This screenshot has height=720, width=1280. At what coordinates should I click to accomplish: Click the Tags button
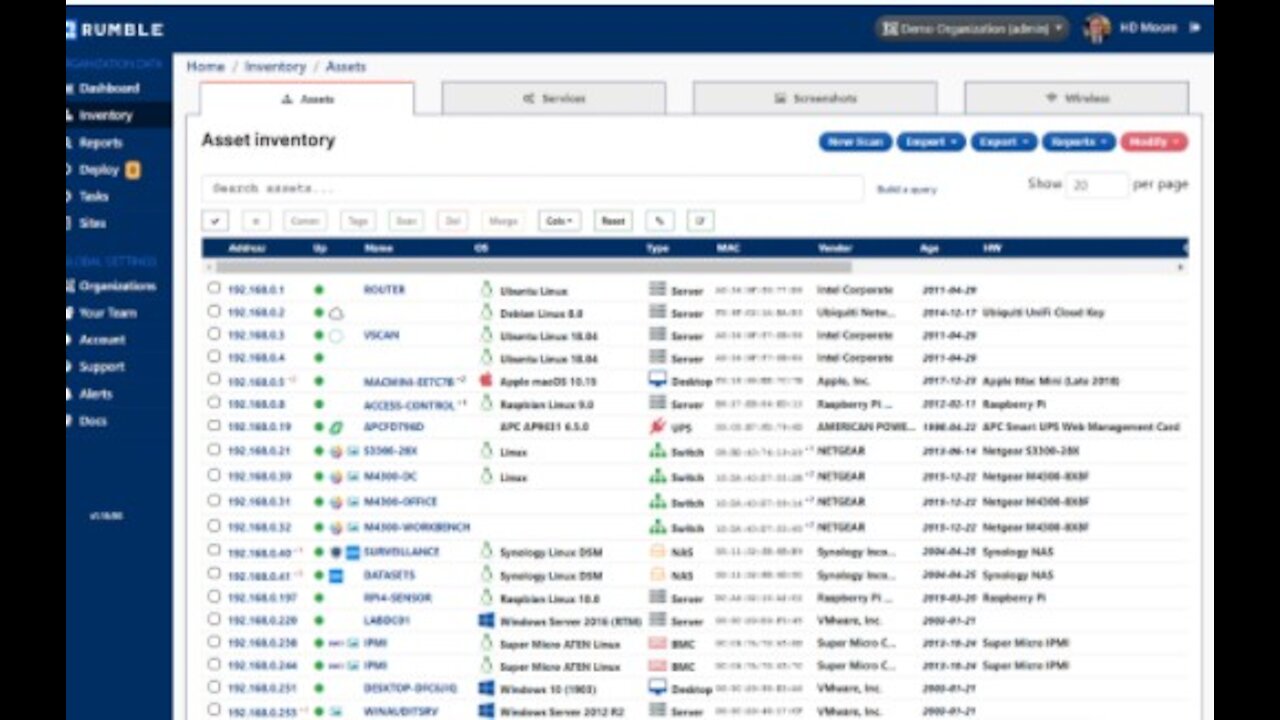pos(358,221)
